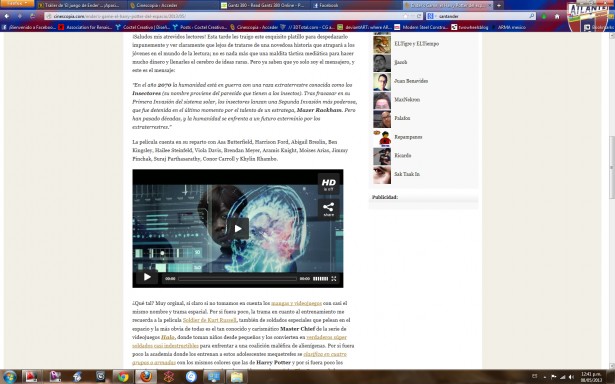Open the 'Soldier de Kurt Russell' link
The image size is (615, 384).
(x=210, y=320)
